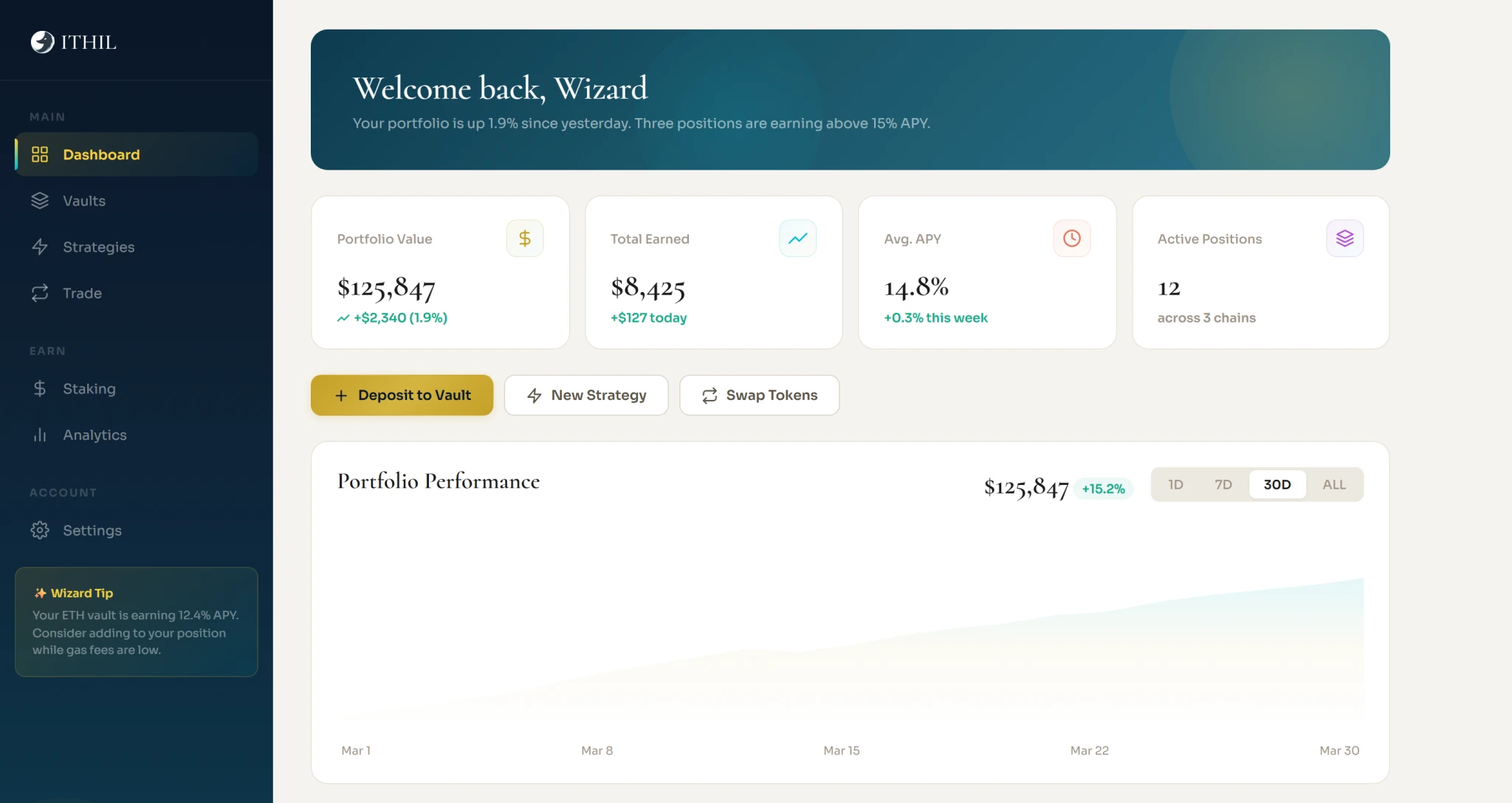Click the Staking dollar sign icon
Viewport: 1512px width, 803px height.
pos(40,388)
